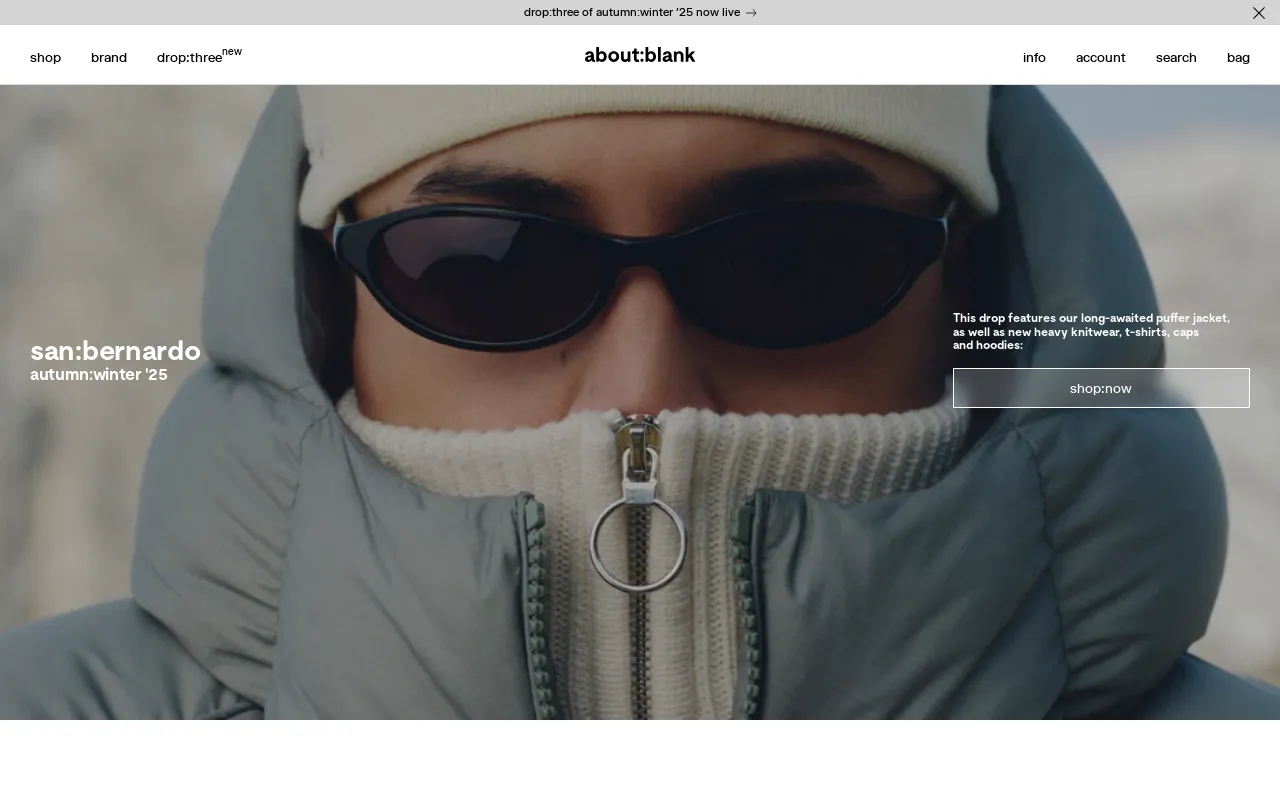Click the san:bernardo hero heading
The image size is (1280, 800).
[115, 351]
